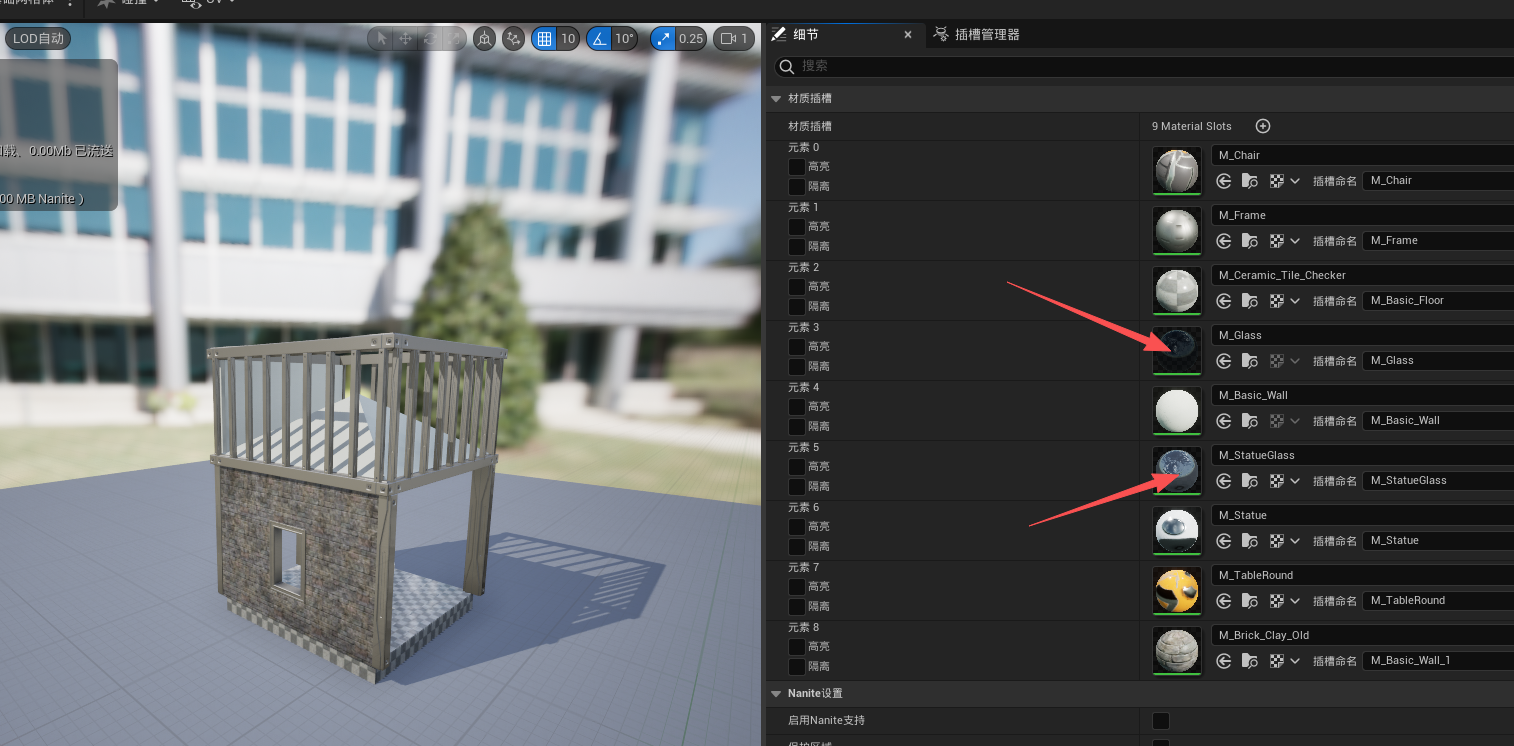Open the M_Brick_Clay_Old material asset picker

(x=1362, y=635)
